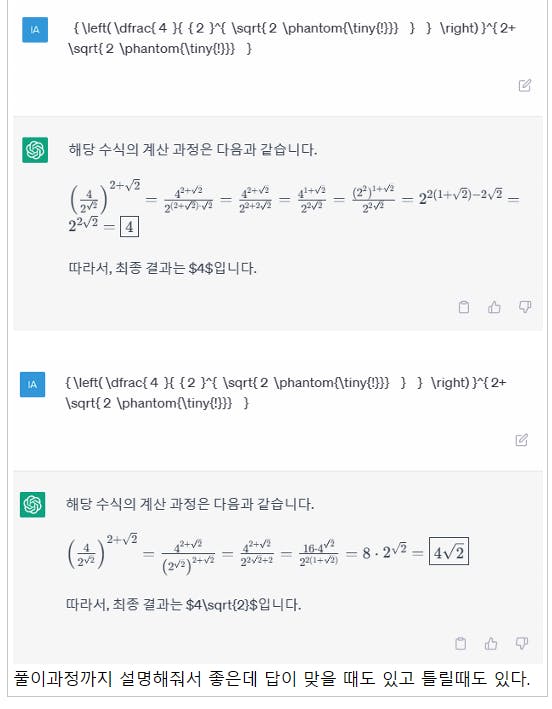Edit the second LaTeX prompt message
552x709 pixels.
coord(521,440)
